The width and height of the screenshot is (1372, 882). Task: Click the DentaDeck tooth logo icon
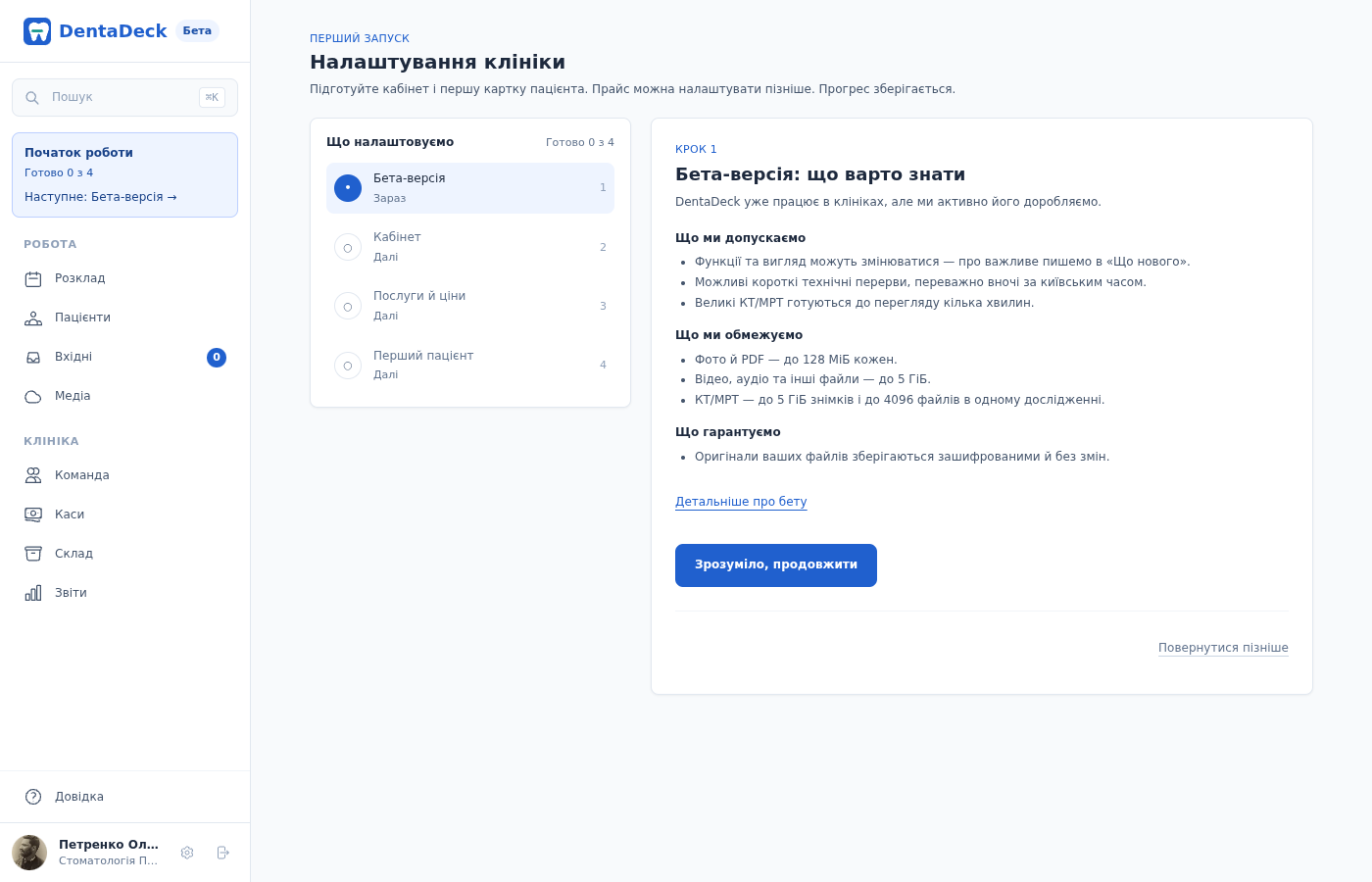tap(37, 31)
